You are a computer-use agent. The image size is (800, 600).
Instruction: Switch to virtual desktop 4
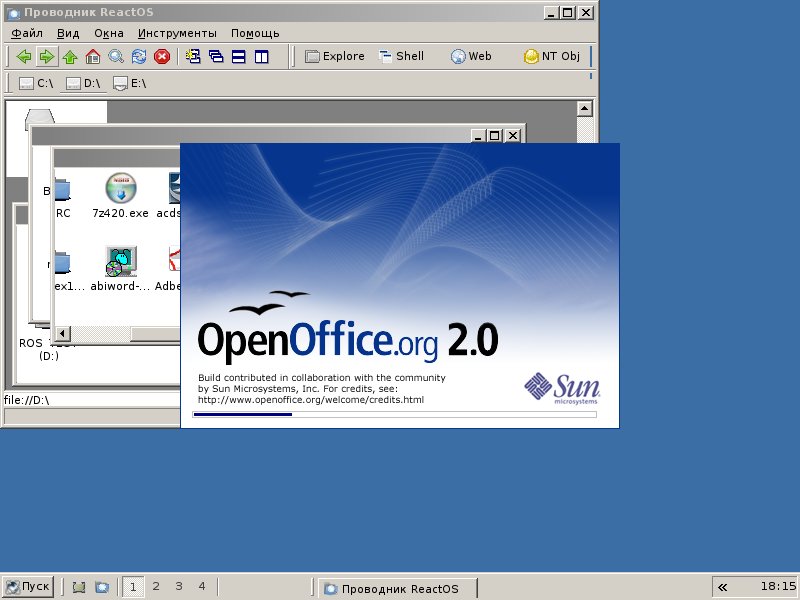coord(202,587)
